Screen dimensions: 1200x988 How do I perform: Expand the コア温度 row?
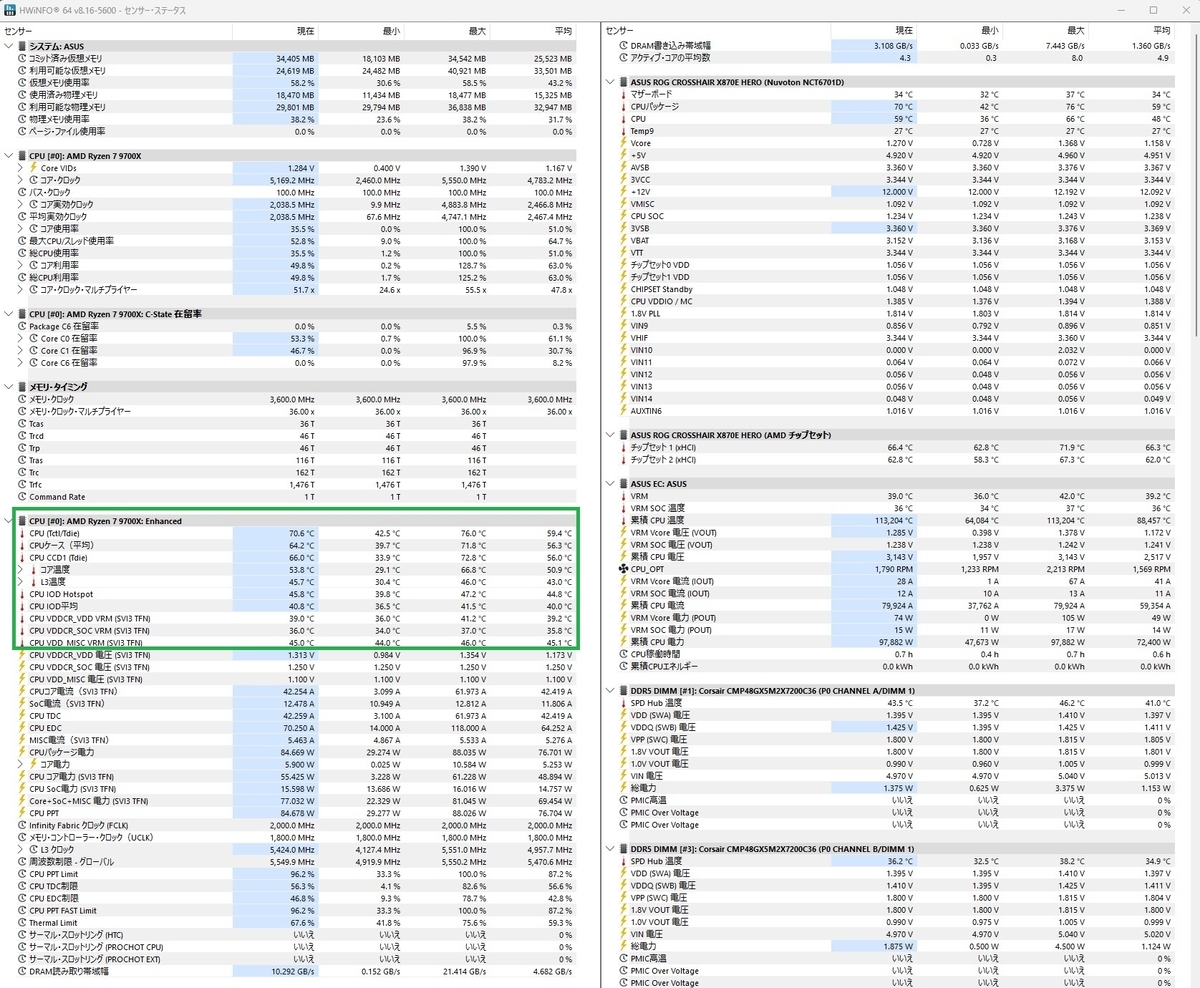click(22, 569)
